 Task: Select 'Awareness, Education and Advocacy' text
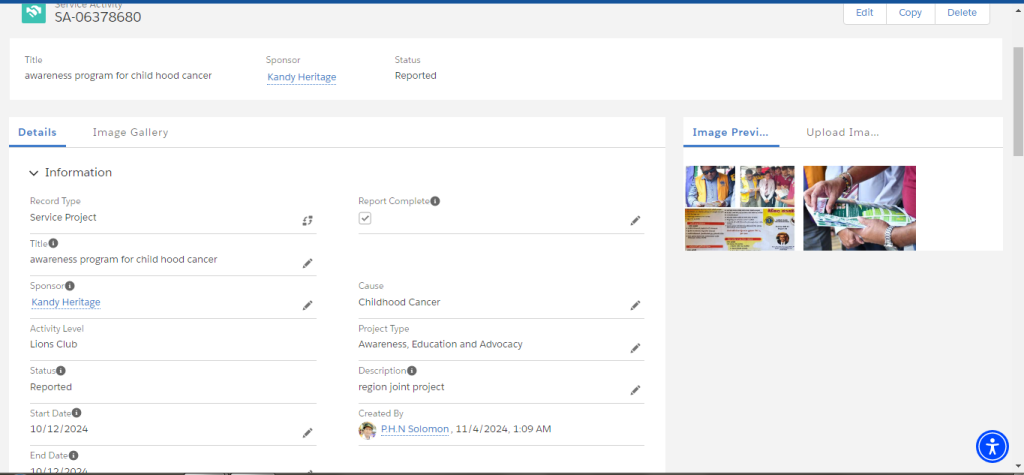click(440, 344)
